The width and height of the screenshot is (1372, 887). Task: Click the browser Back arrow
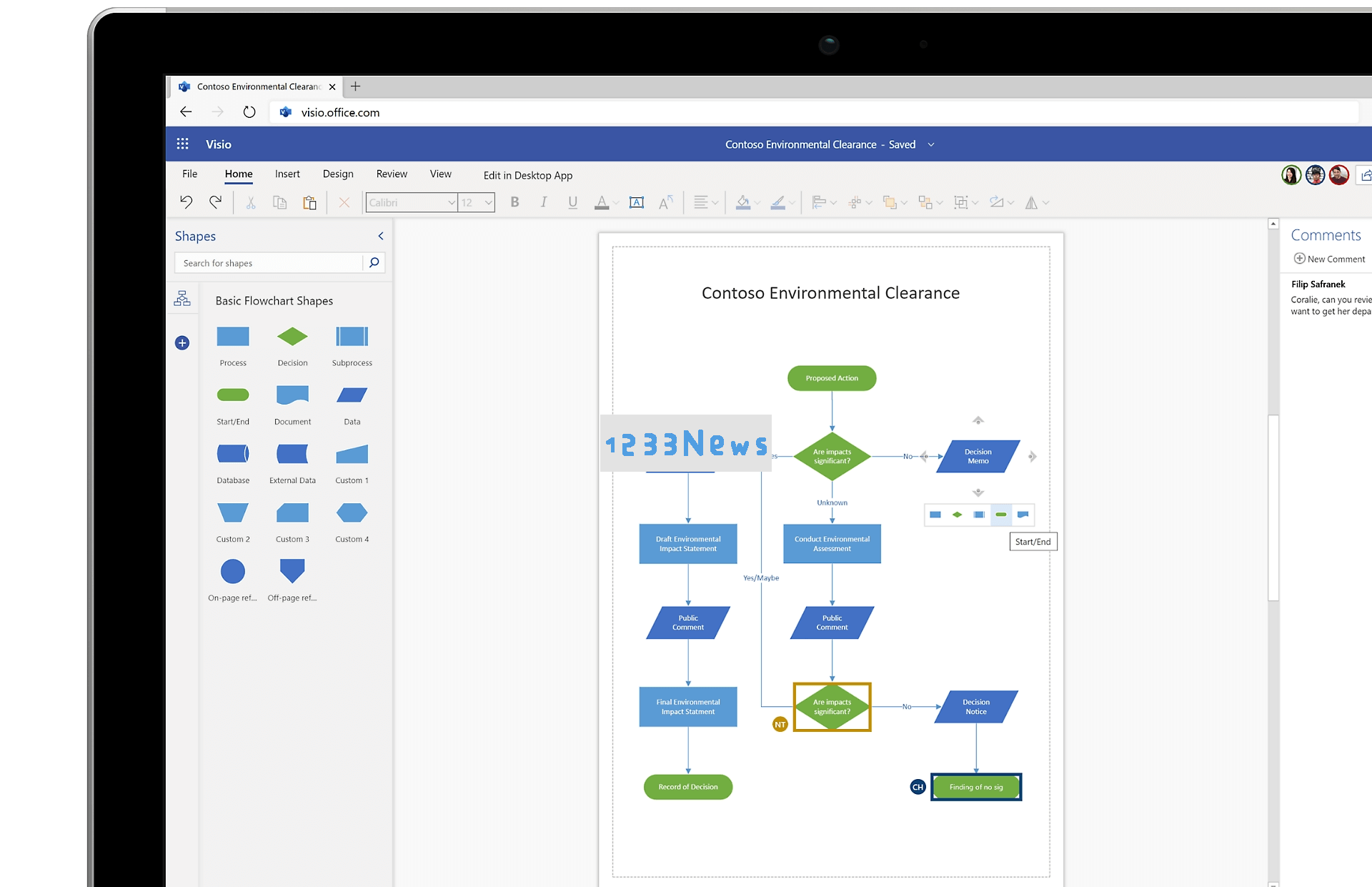pos(186,112)
